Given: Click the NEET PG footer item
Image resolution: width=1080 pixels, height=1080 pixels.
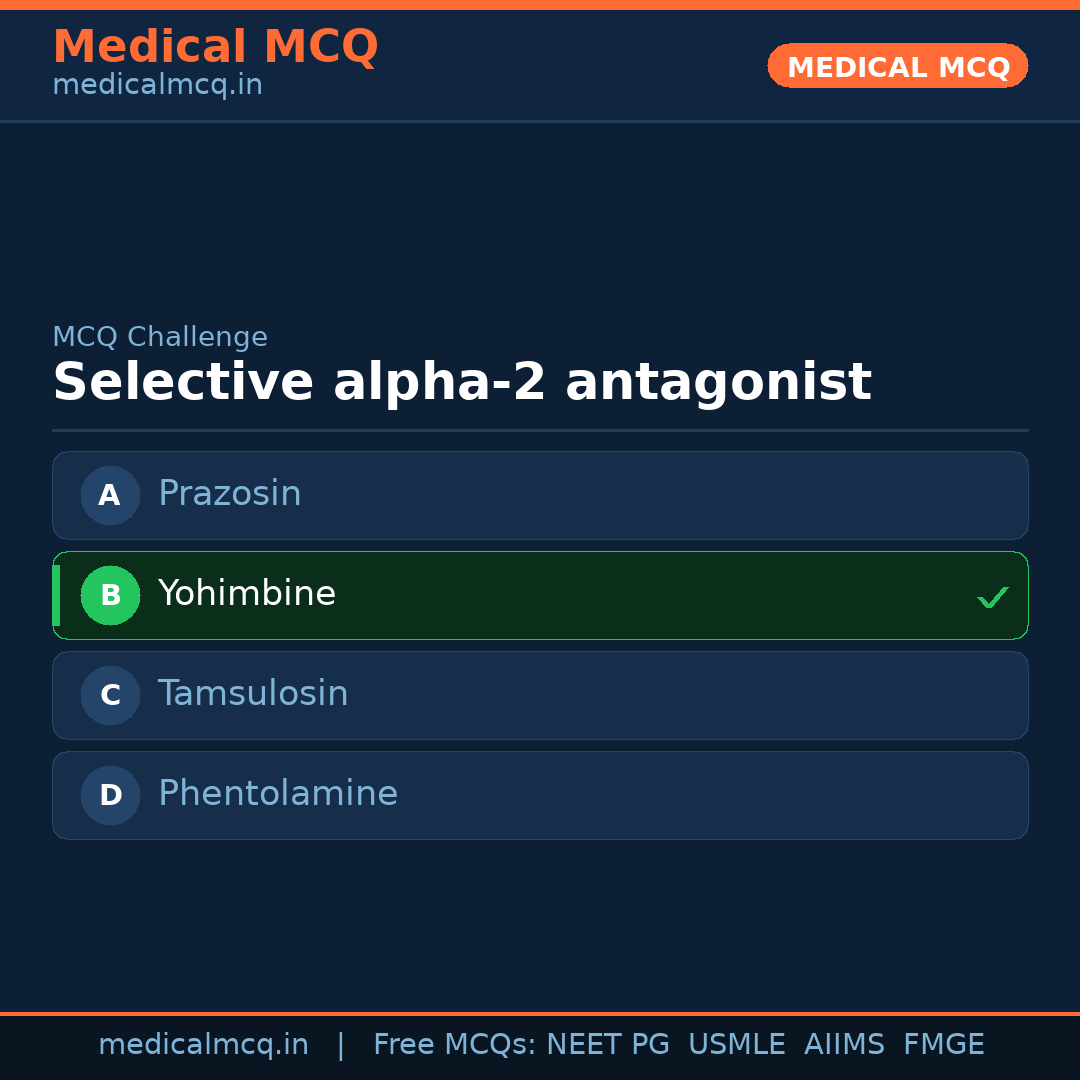Looking at the screenshot, I should point(607,1044).
